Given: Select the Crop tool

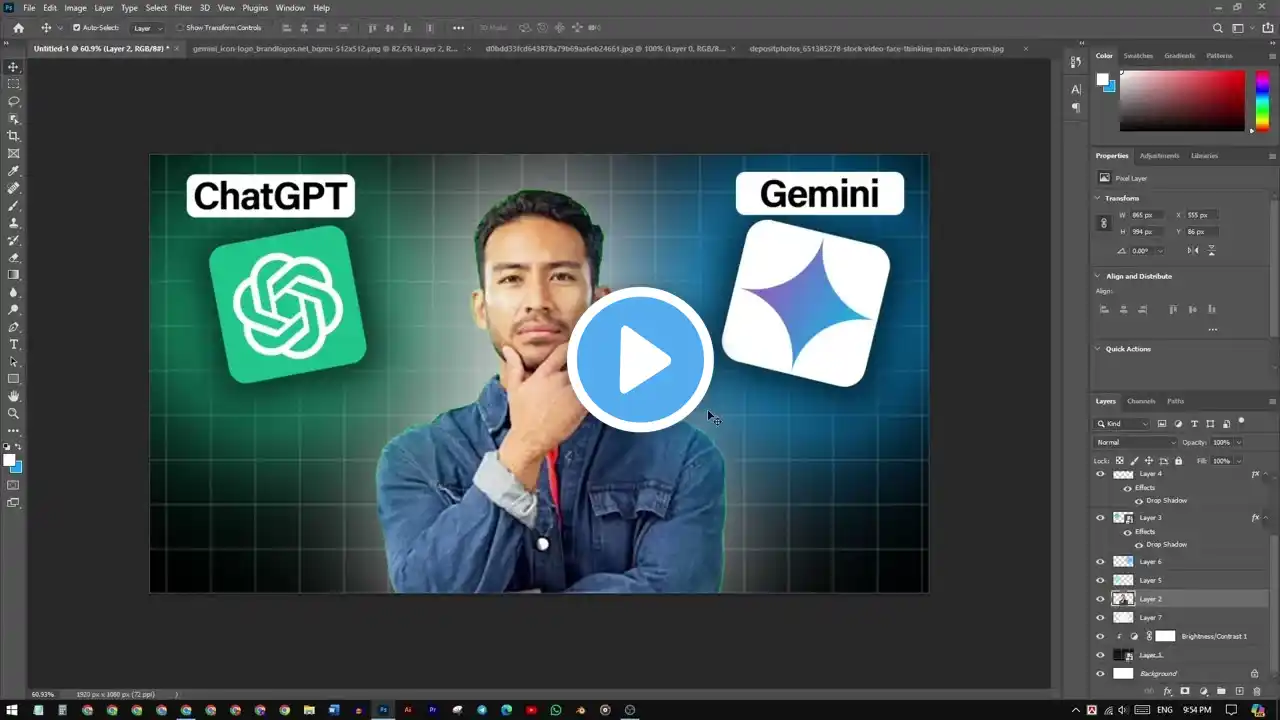Looking at the screenshot, I should (x=13, y=136).
